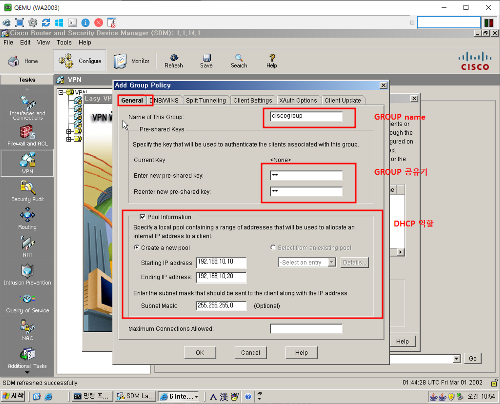This screenshot has width=500, height=404.
Task: Switch to the Client Update tab
Action: click(343, 100)
